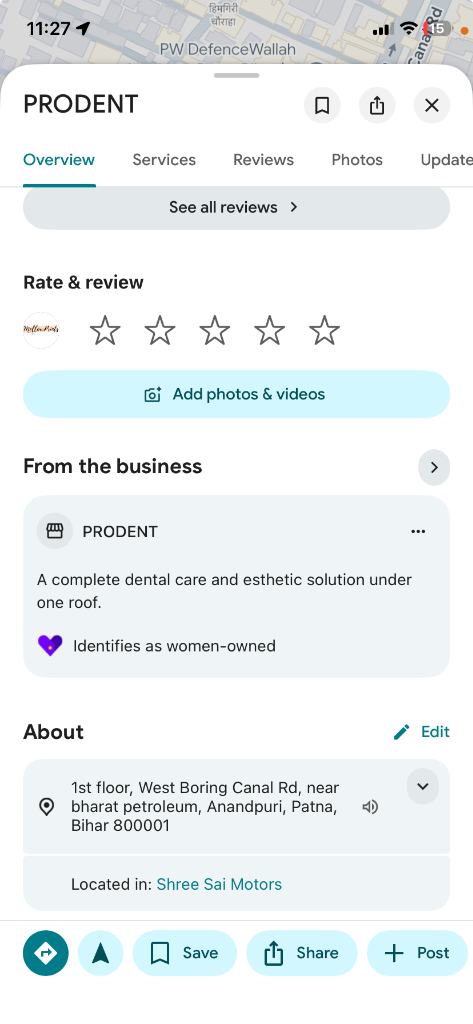Tap Add photos & videos button
Screen dimensions: 473x1024
point(236,394)
